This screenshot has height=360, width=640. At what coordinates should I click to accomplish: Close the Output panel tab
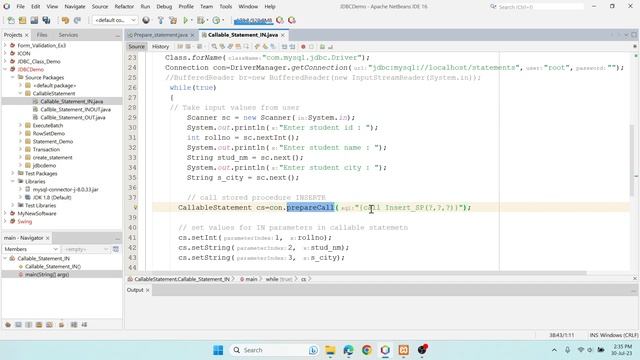click(148, 290)
